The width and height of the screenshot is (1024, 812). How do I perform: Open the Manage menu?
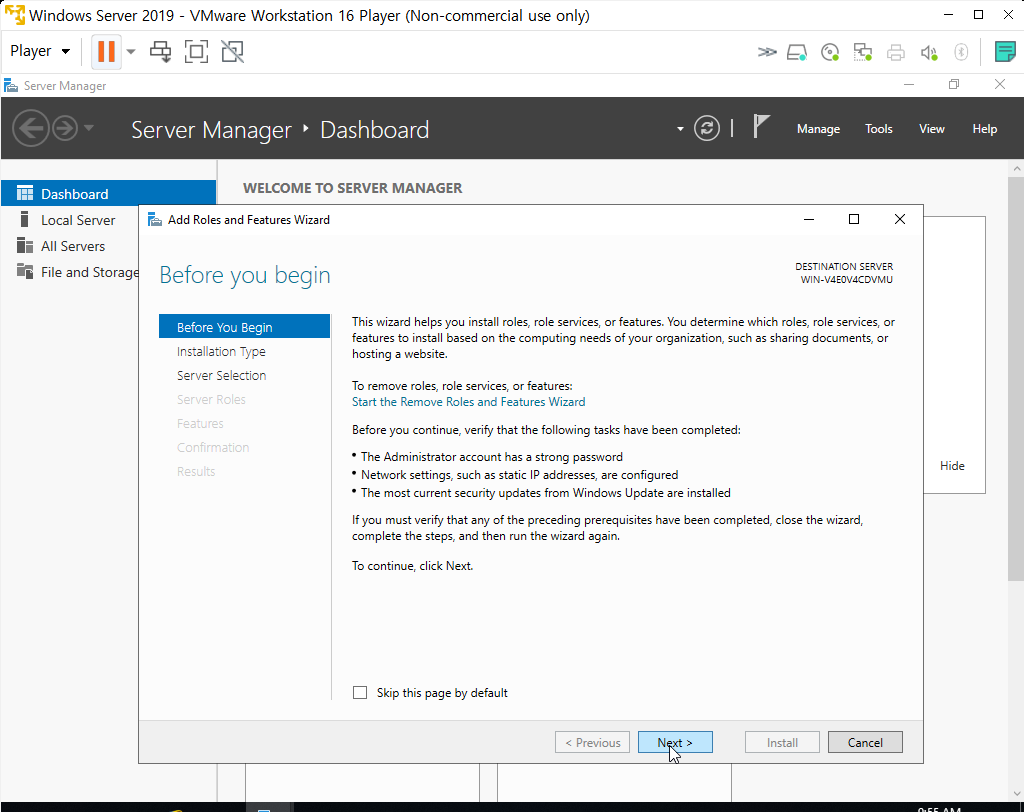coord(818,129)
